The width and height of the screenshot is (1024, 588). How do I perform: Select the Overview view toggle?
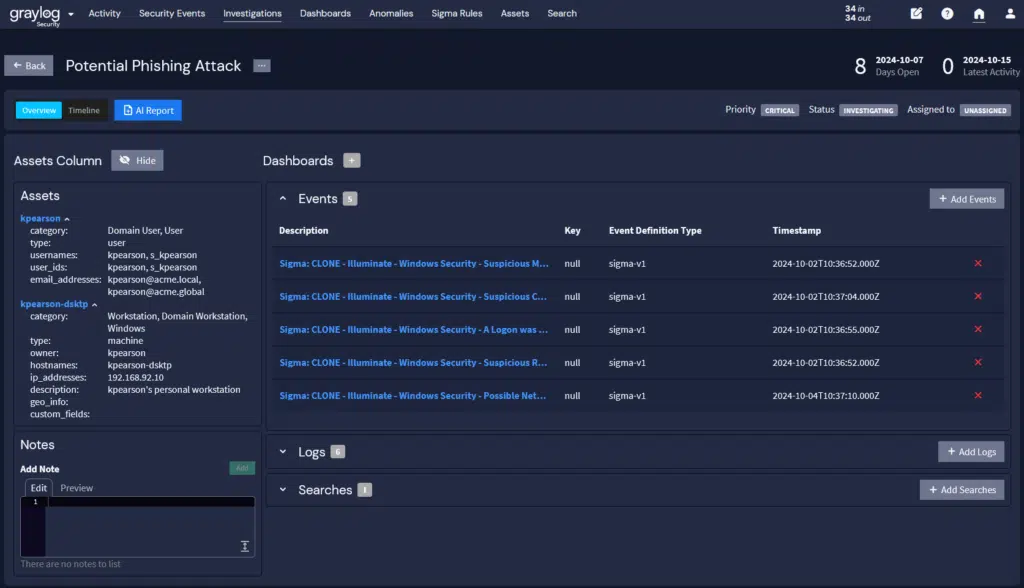39,111
